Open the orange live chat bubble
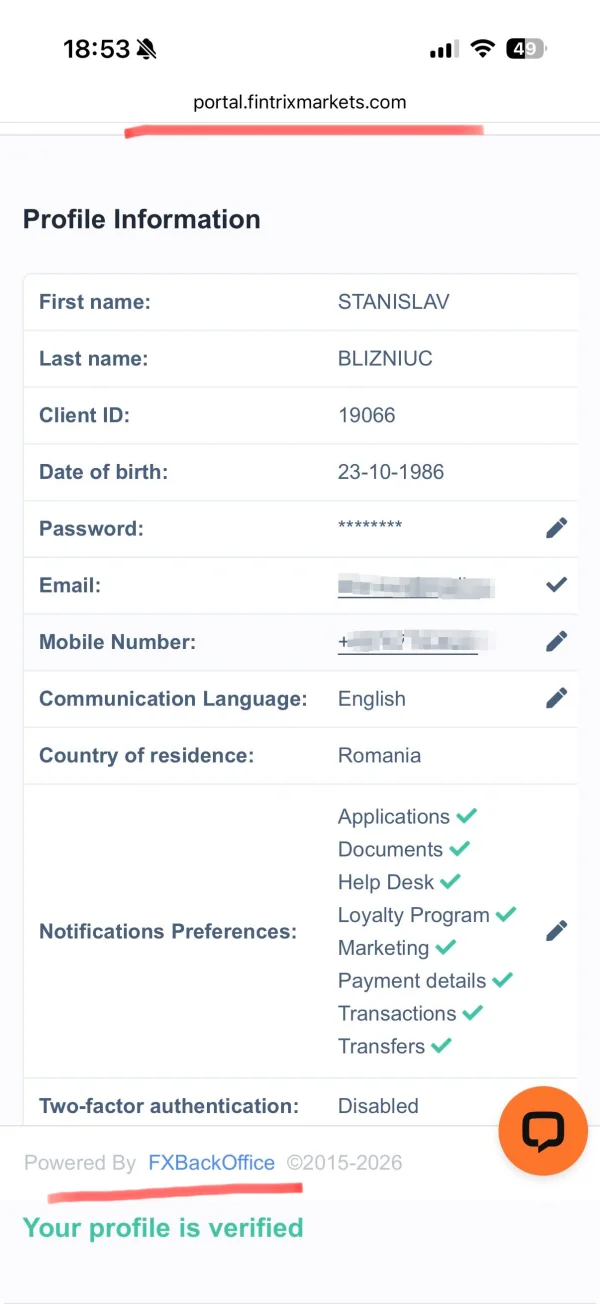600x1304 pixels. pyautogui.click(x=543, y=1130)
